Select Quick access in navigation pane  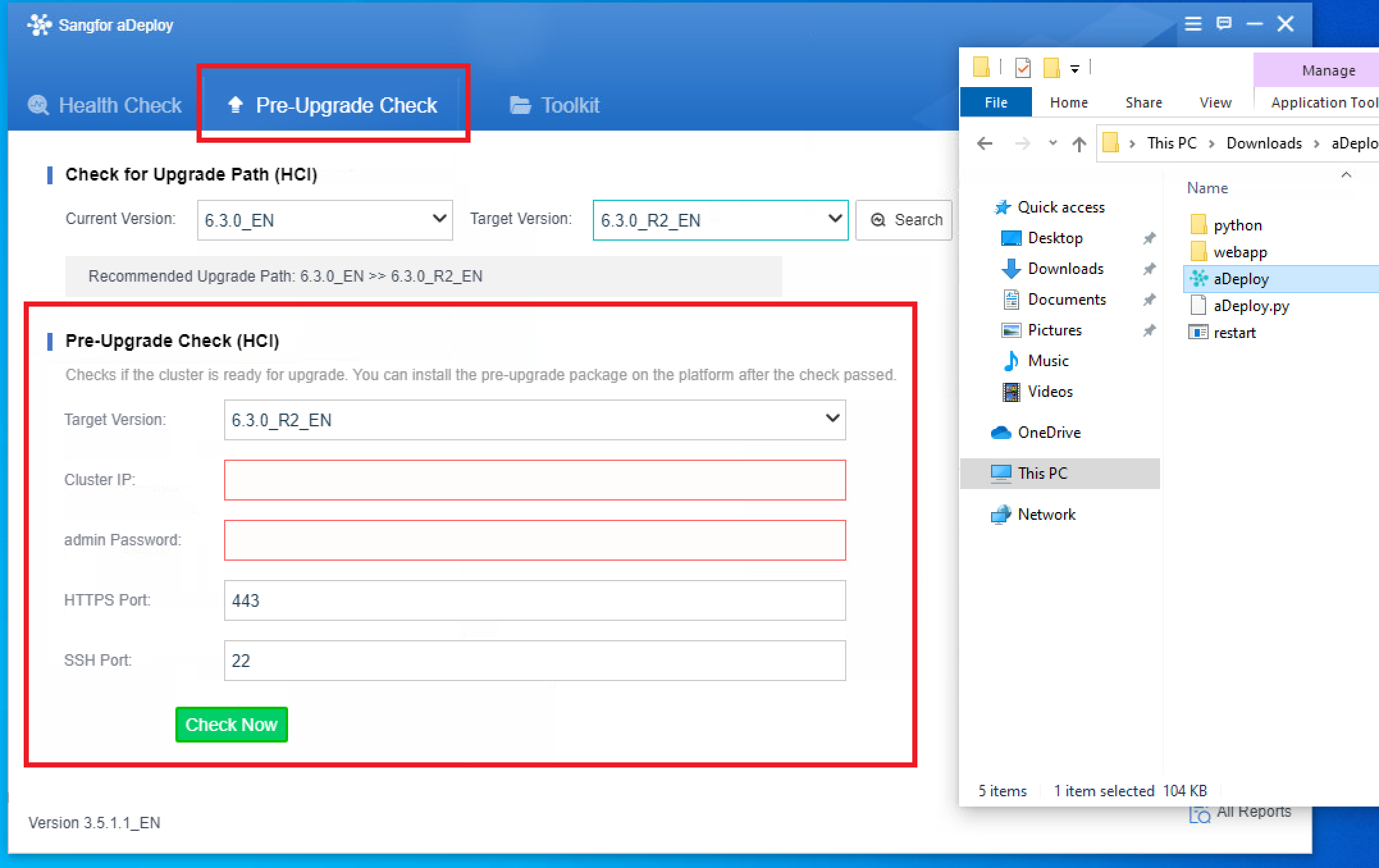[1061, 207]
